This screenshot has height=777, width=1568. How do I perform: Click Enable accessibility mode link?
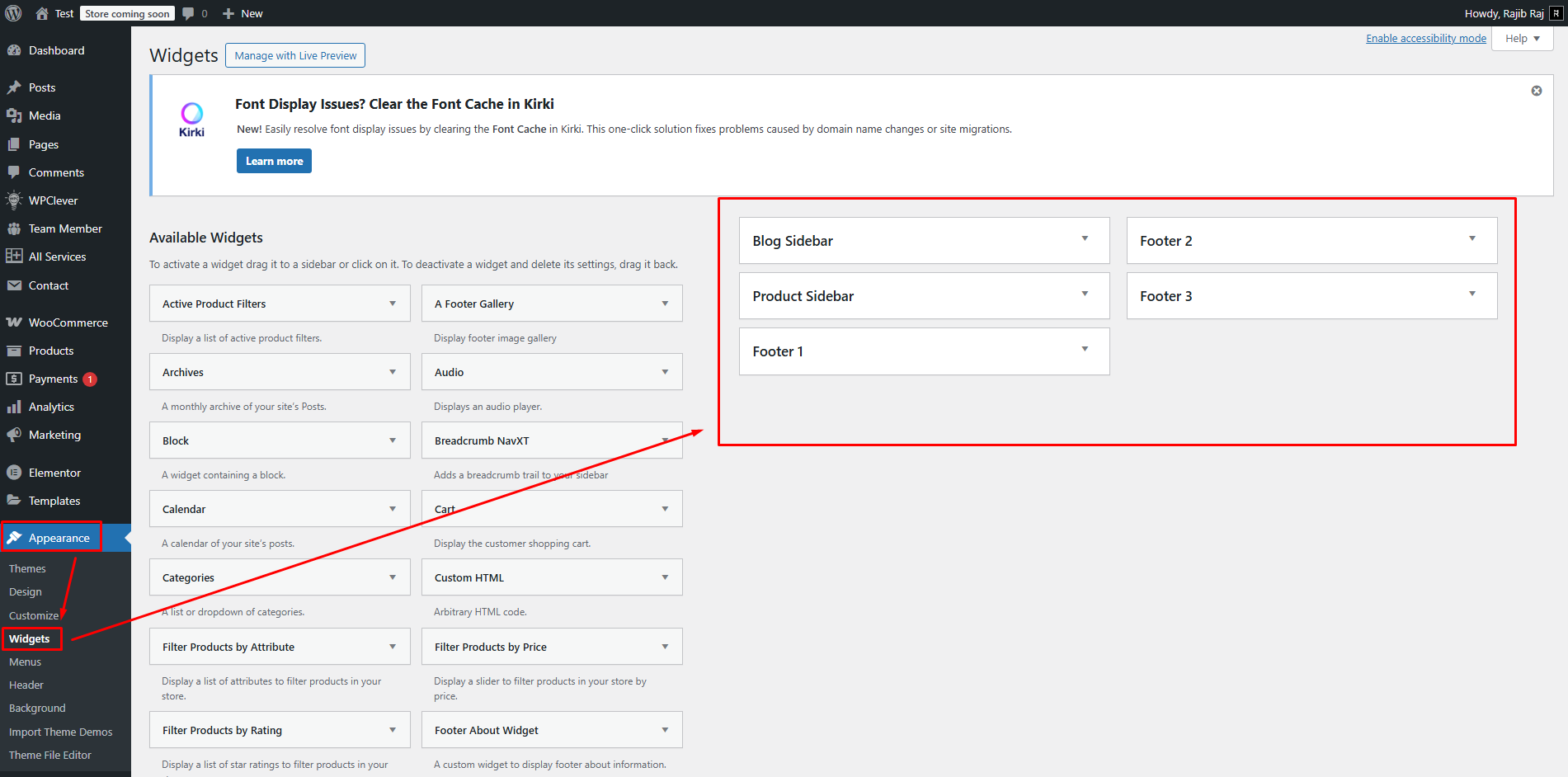(1426, 38)
